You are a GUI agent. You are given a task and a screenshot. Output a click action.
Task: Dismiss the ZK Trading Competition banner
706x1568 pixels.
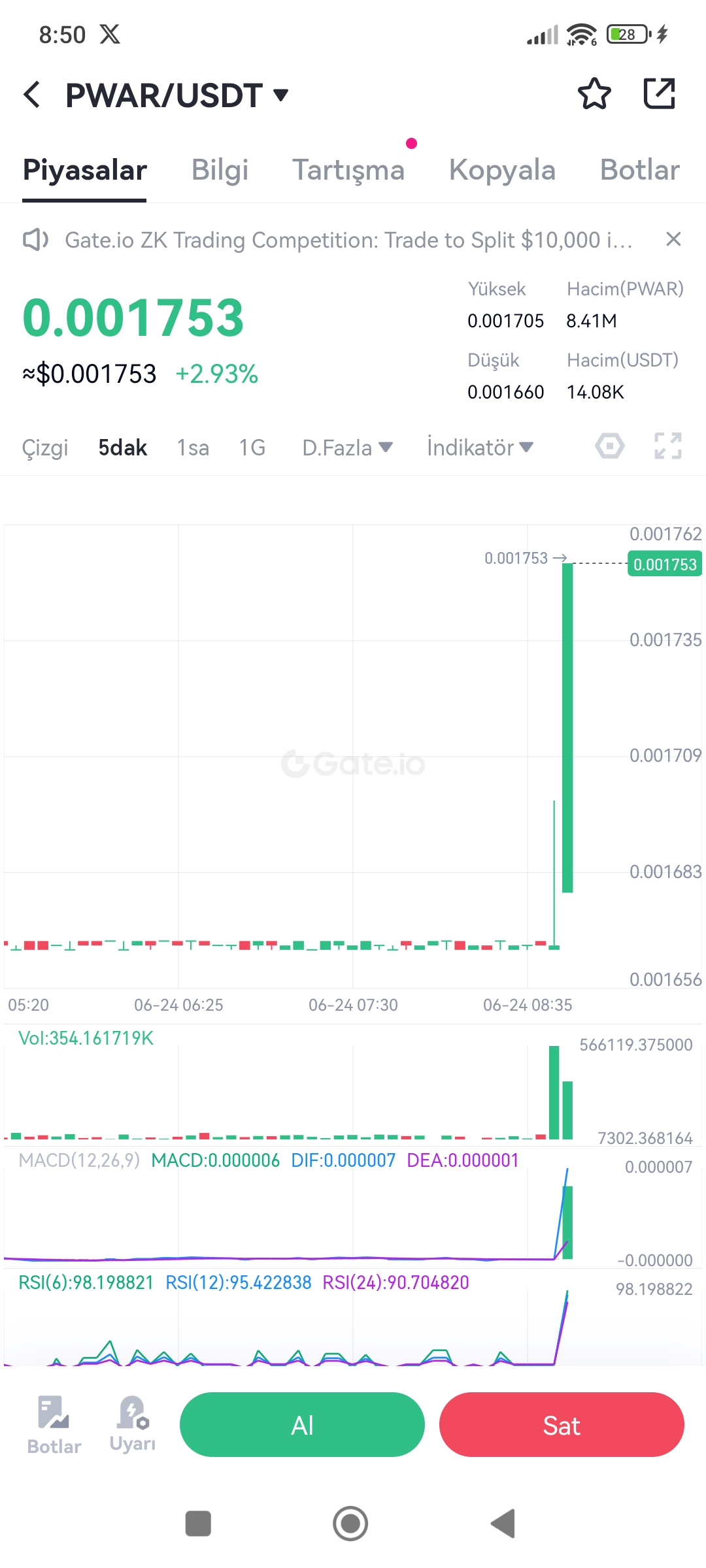(673, 240)
